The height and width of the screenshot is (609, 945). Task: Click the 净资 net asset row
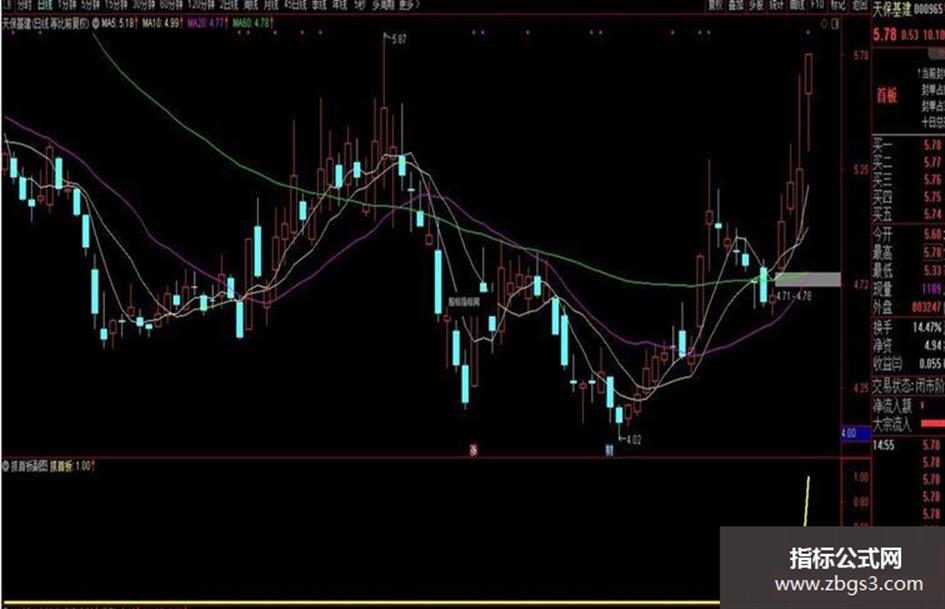[908, 346]
